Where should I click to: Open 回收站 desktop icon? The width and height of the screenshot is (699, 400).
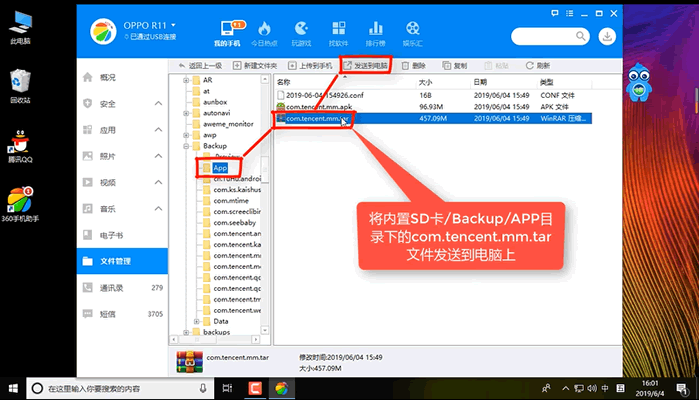pyautogui.click(x=20, y=86)
